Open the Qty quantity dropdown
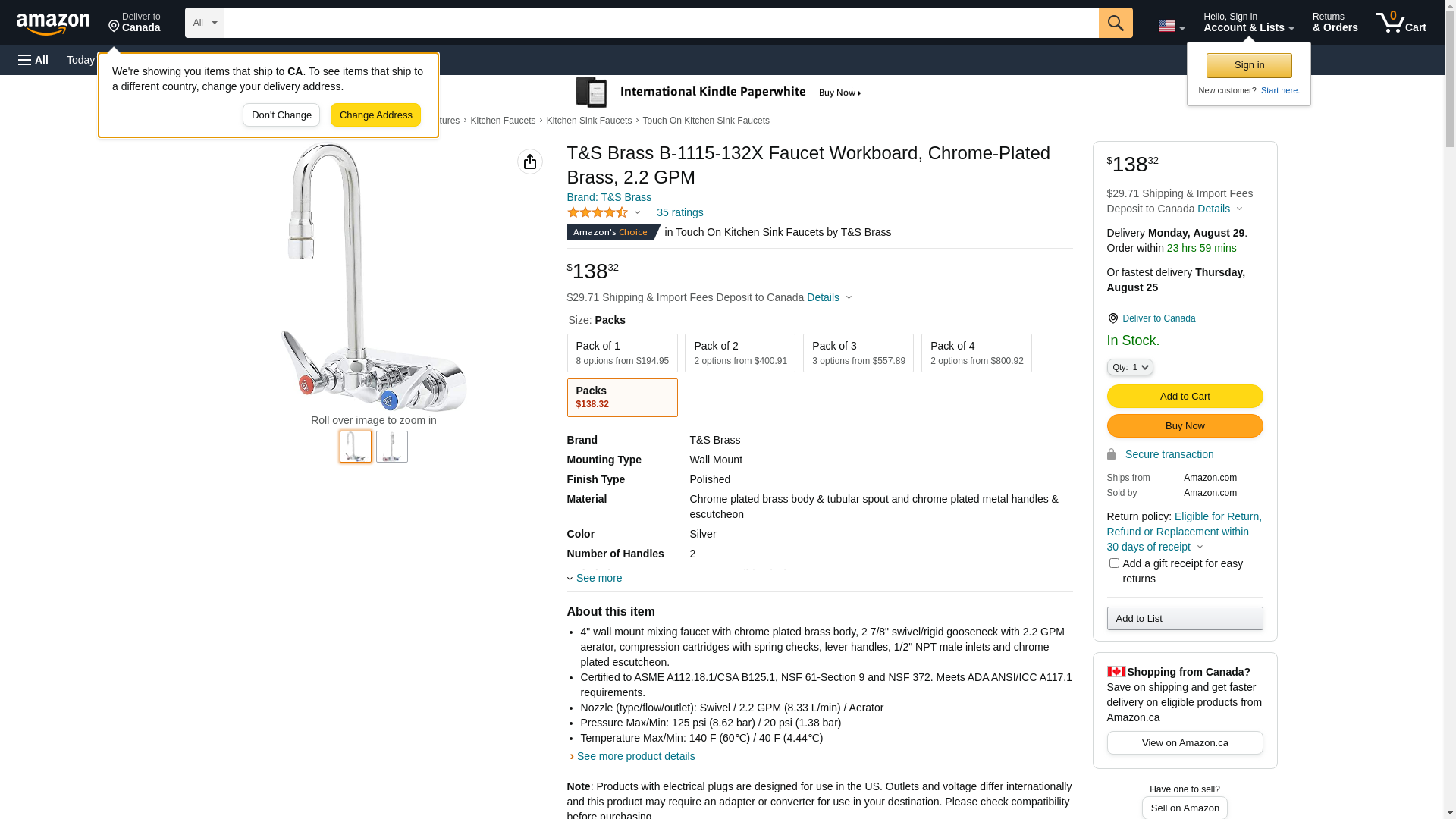The image size is (1456, 819). click(1129, 367)
